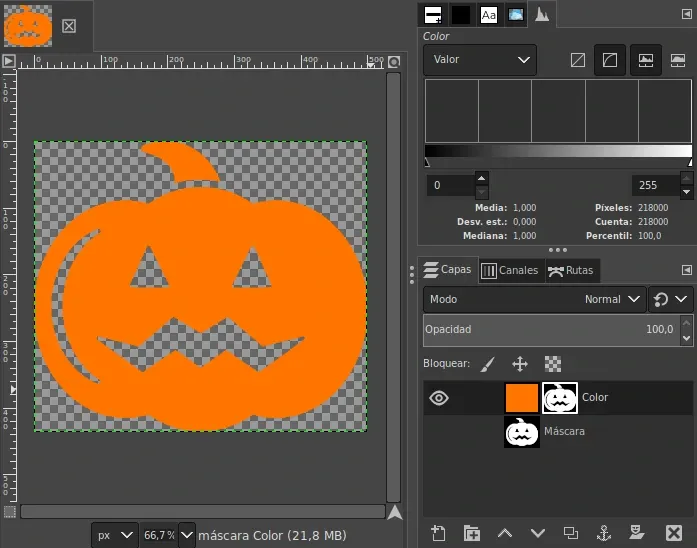Click the linear histogram icon
This screenshot has height=548, width=697.
(x=577, y=60)
